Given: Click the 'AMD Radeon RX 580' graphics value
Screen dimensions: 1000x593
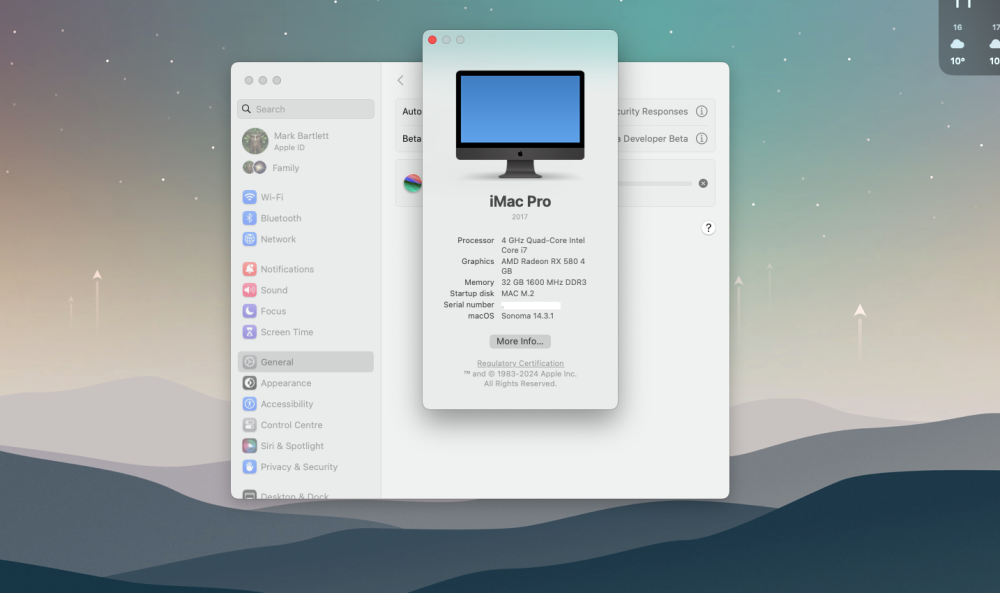Looking at the screenshot, I should [x=543, y=266].
